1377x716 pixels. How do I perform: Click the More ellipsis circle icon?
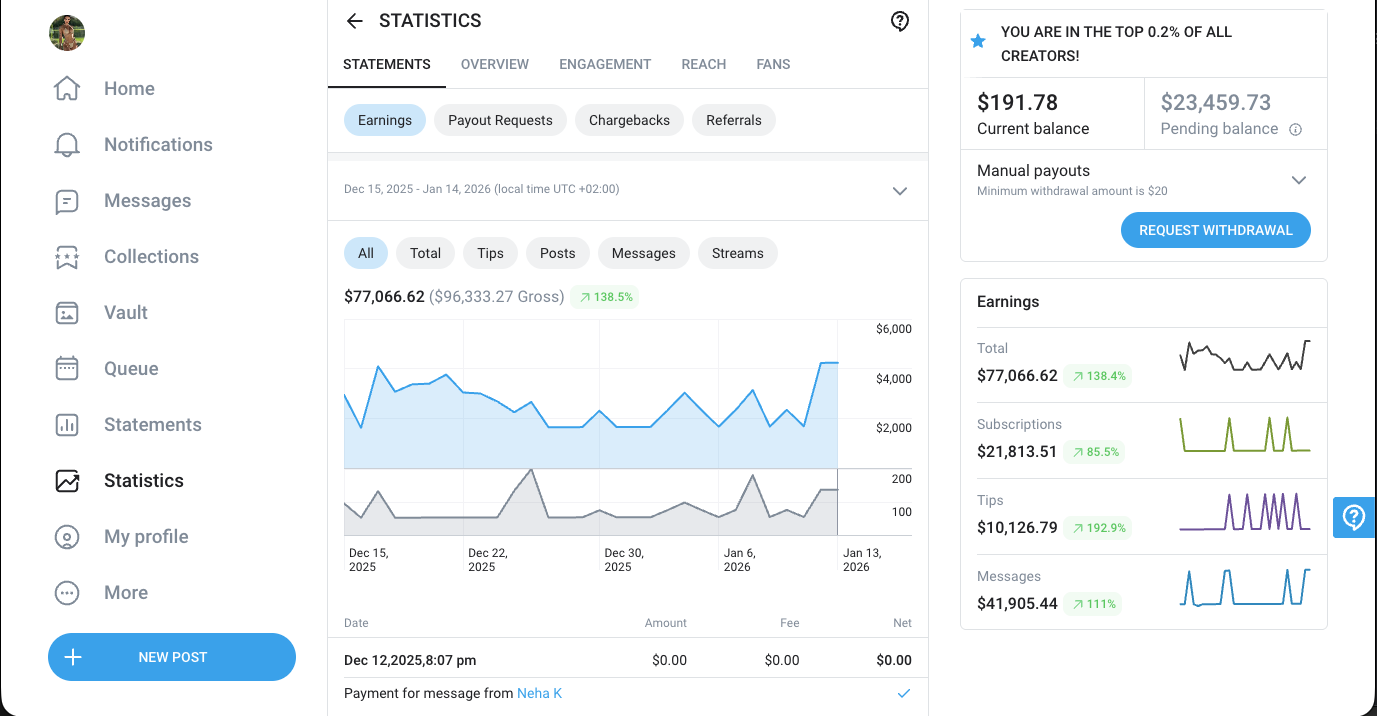67,592
